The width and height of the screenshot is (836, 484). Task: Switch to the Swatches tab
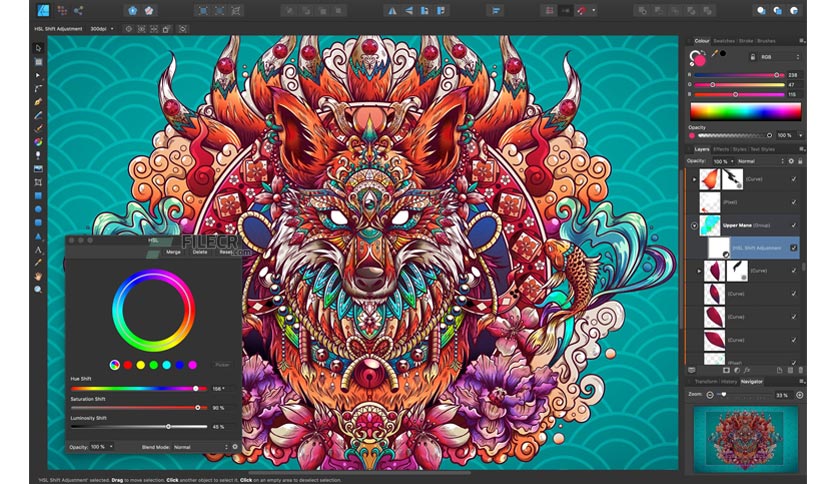(723, 41)
